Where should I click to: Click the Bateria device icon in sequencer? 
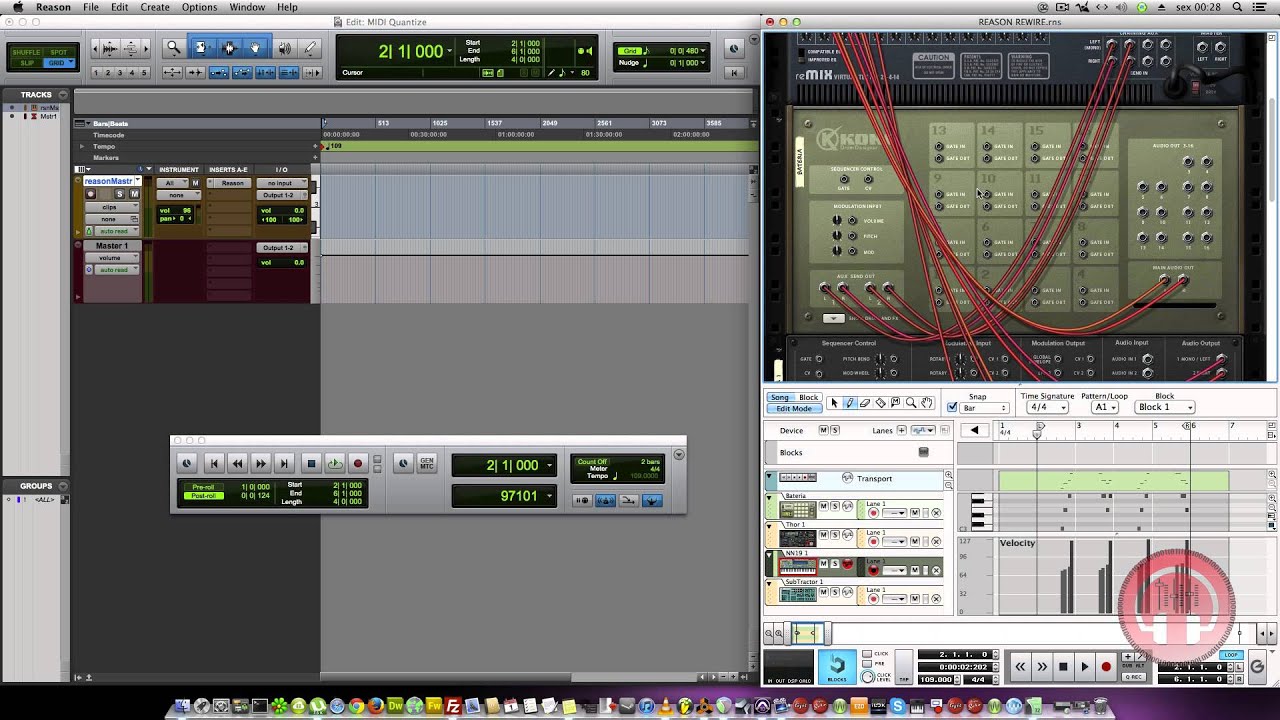798,511
